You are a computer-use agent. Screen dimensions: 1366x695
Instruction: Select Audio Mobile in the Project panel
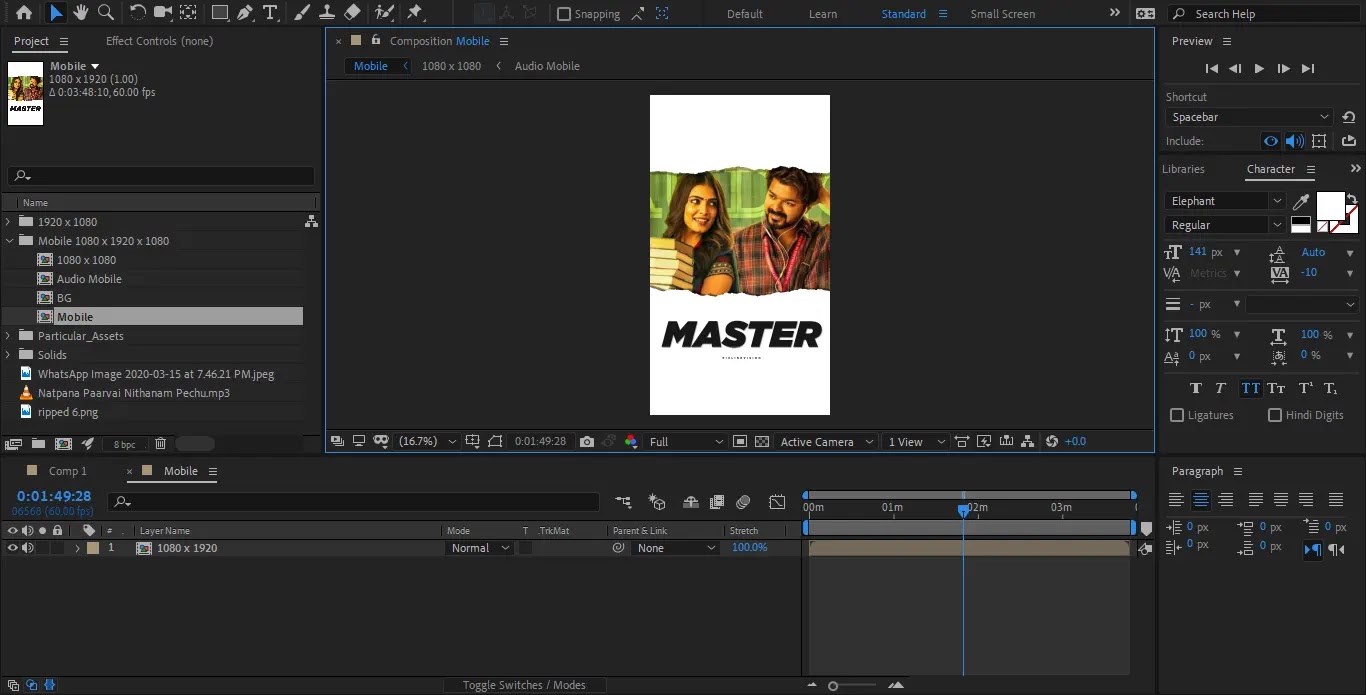coord(89,279)
